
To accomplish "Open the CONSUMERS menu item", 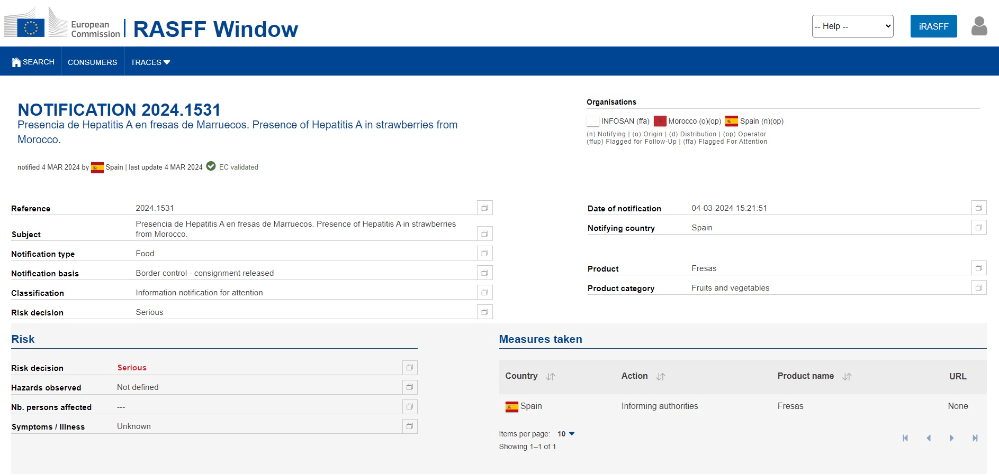I will [x=93, y=62].
